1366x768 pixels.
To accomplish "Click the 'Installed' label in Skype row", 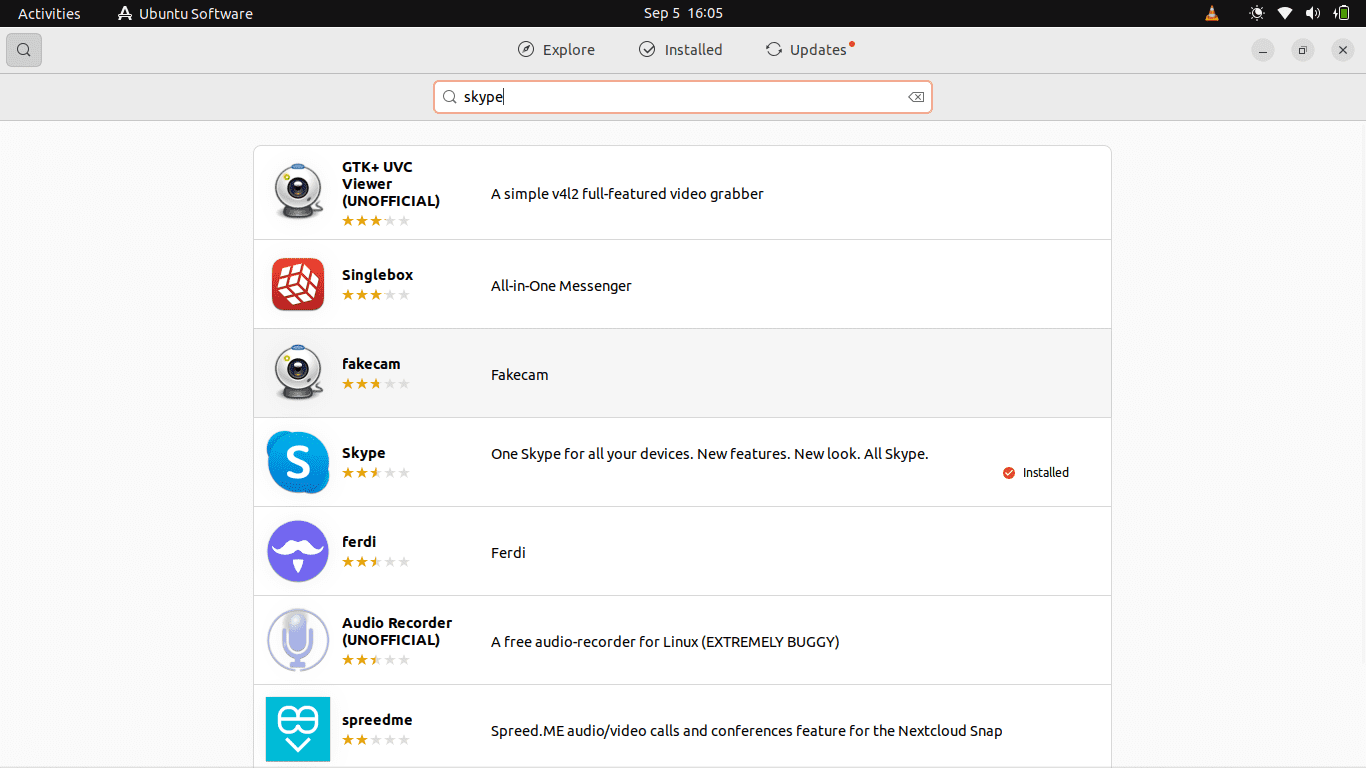I will point(1045,473).
